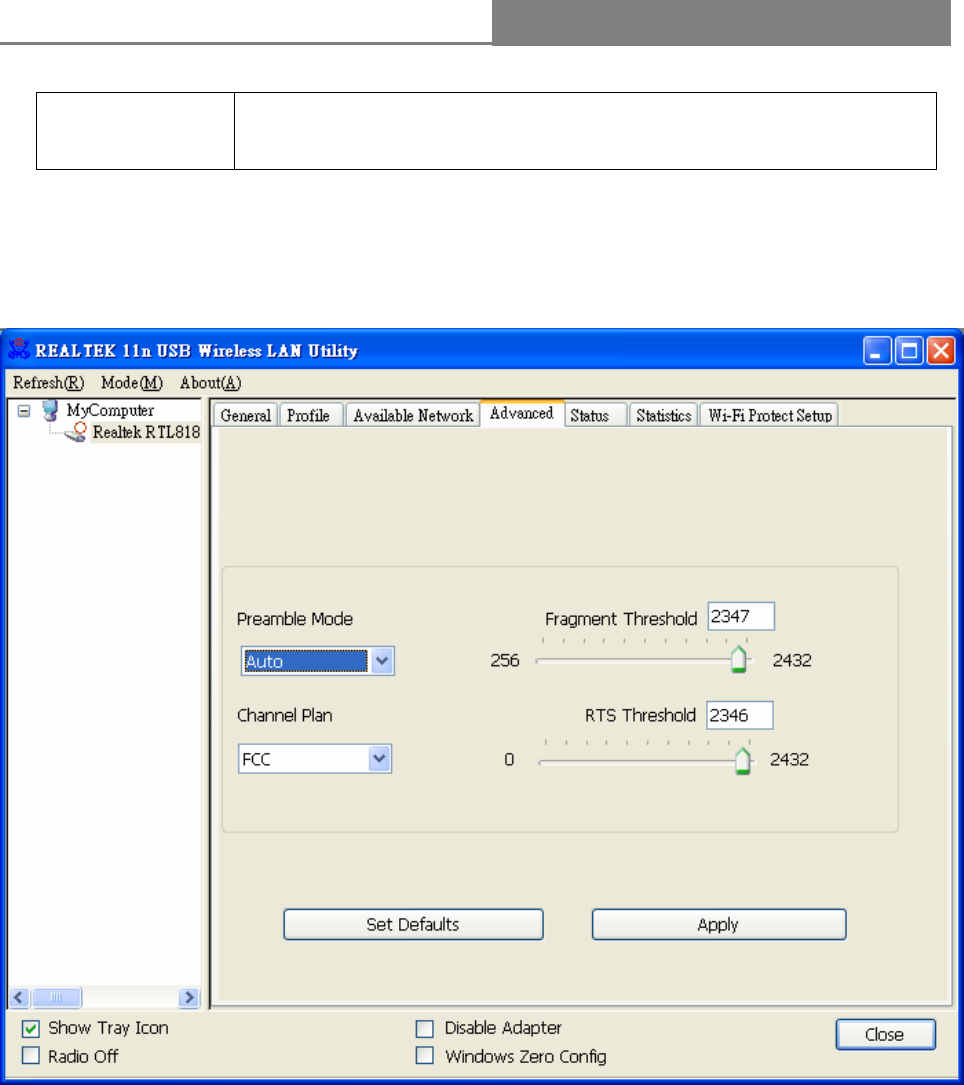The image size is (964, 1085).
Task: Open the About(A) menu
Action: click(x=210, y=383)
